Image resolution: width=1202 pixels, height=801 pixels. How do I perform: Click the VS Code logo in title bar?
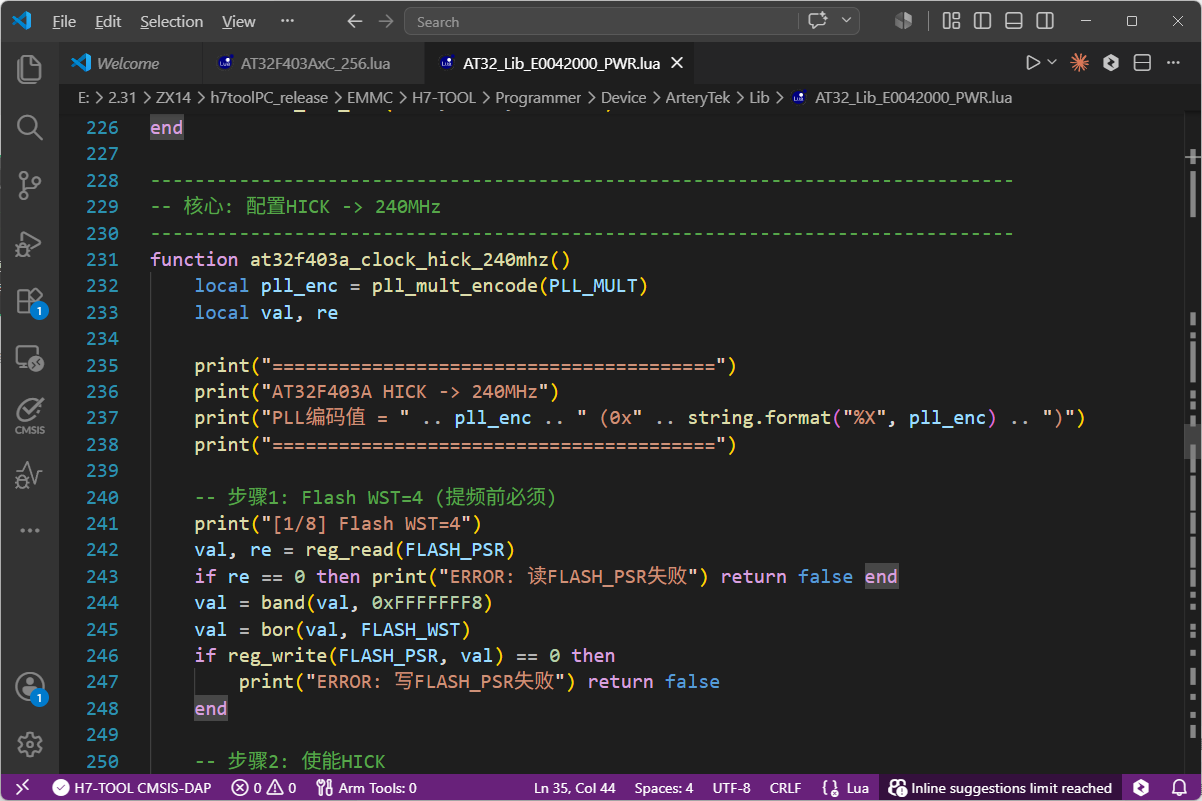22,21
